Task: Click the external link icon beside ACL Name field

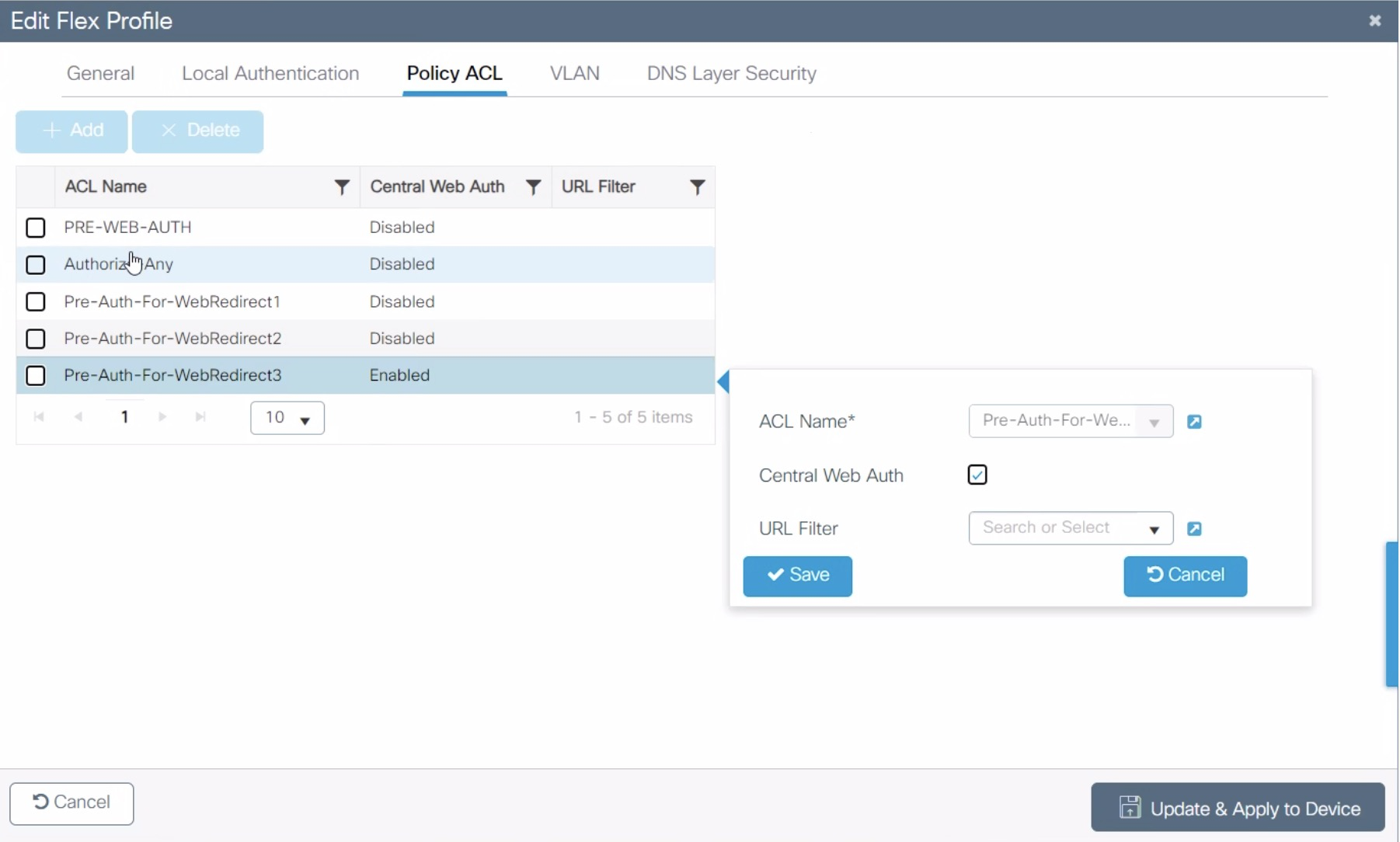Action: click(1195, 421)
